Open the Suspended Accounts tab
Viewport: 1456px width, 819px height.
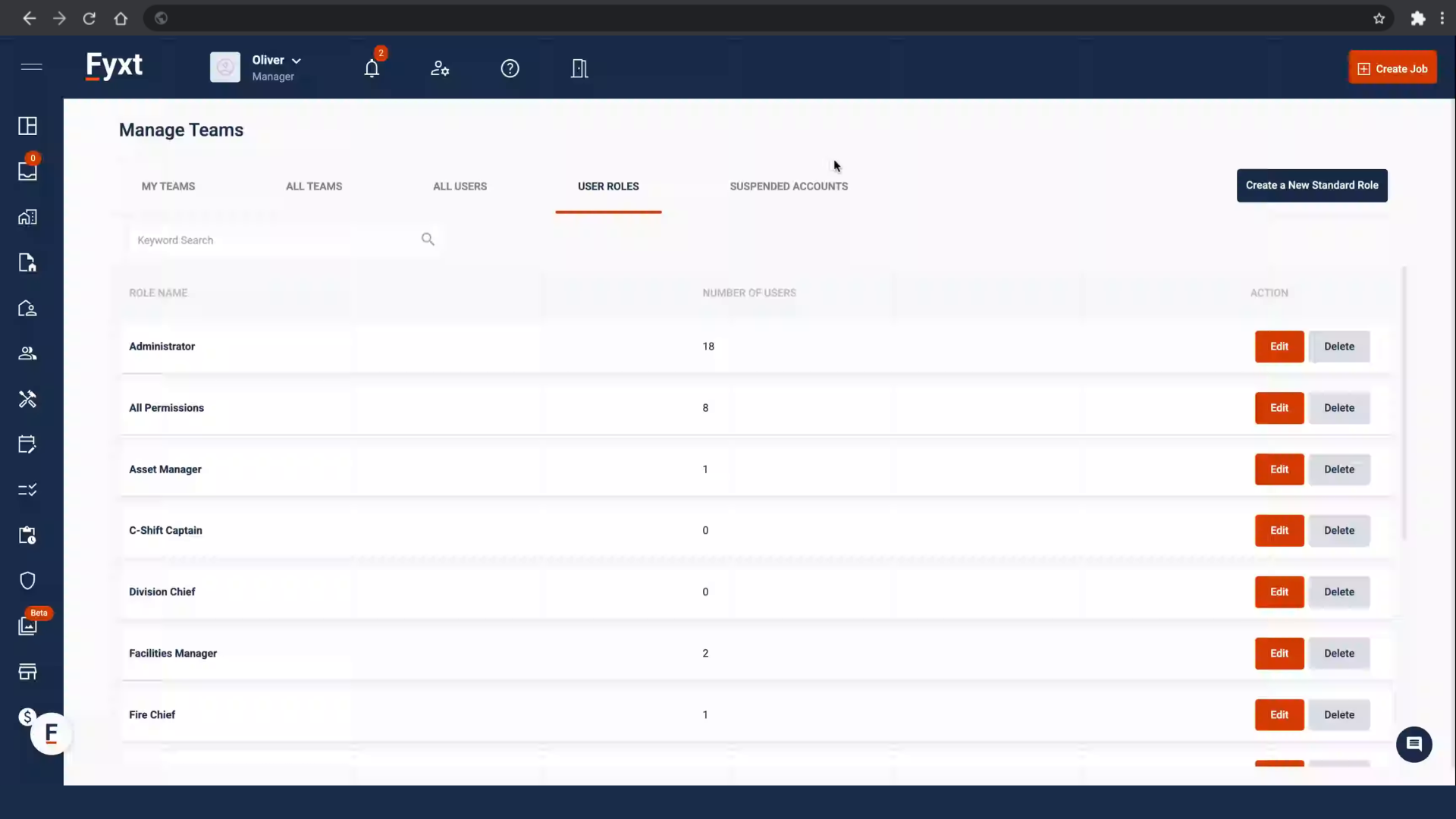click(789, 187)
